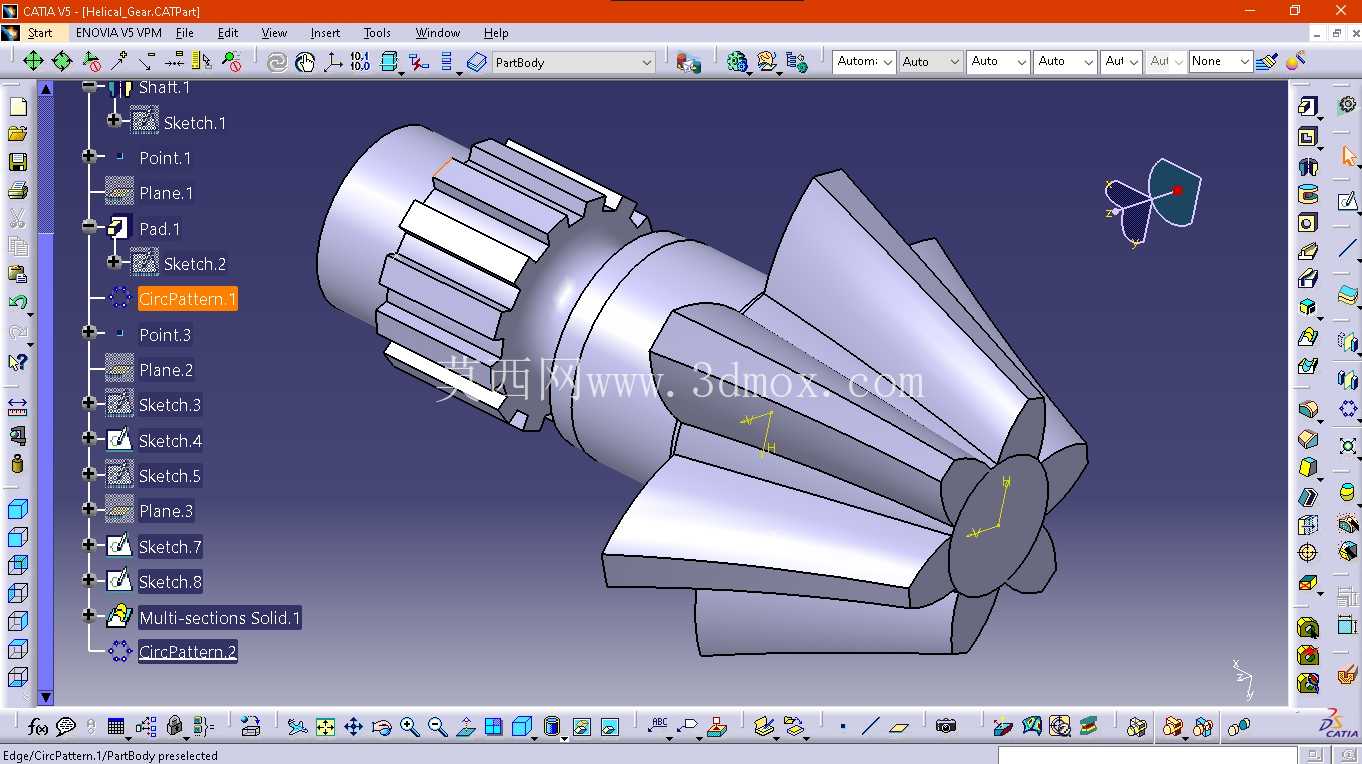Open the Help menu

click(x=496, y=33)
